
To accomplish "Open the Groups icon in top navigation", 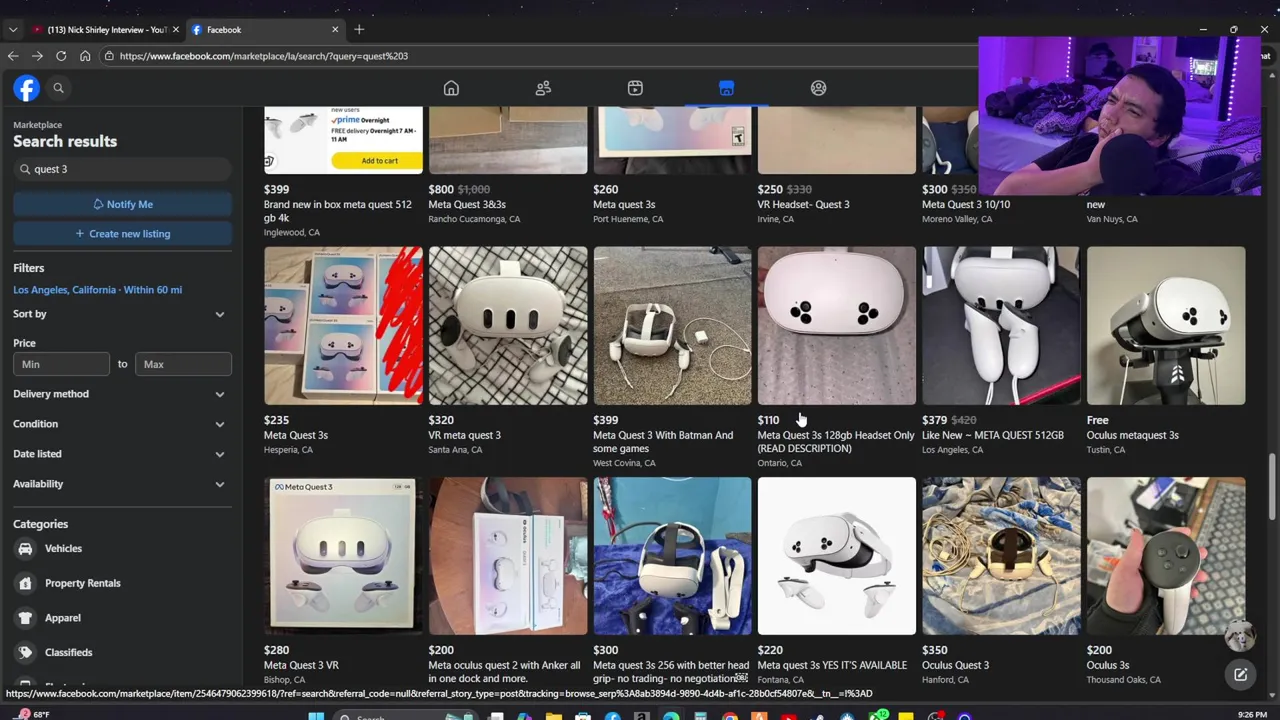I will pyautogui.click(x=818, y=88).
